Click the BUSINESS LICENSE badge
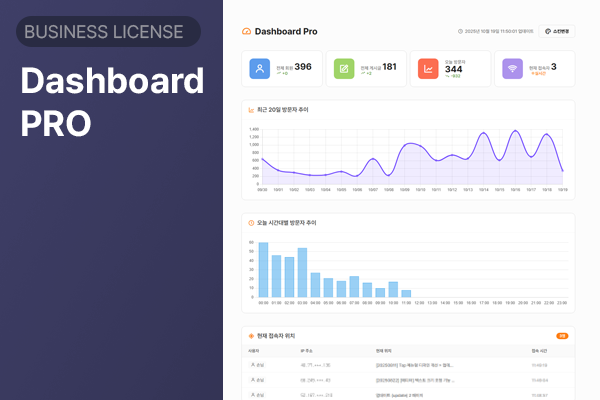The width and height of the screenshot is (600, 400). (109, 32)
